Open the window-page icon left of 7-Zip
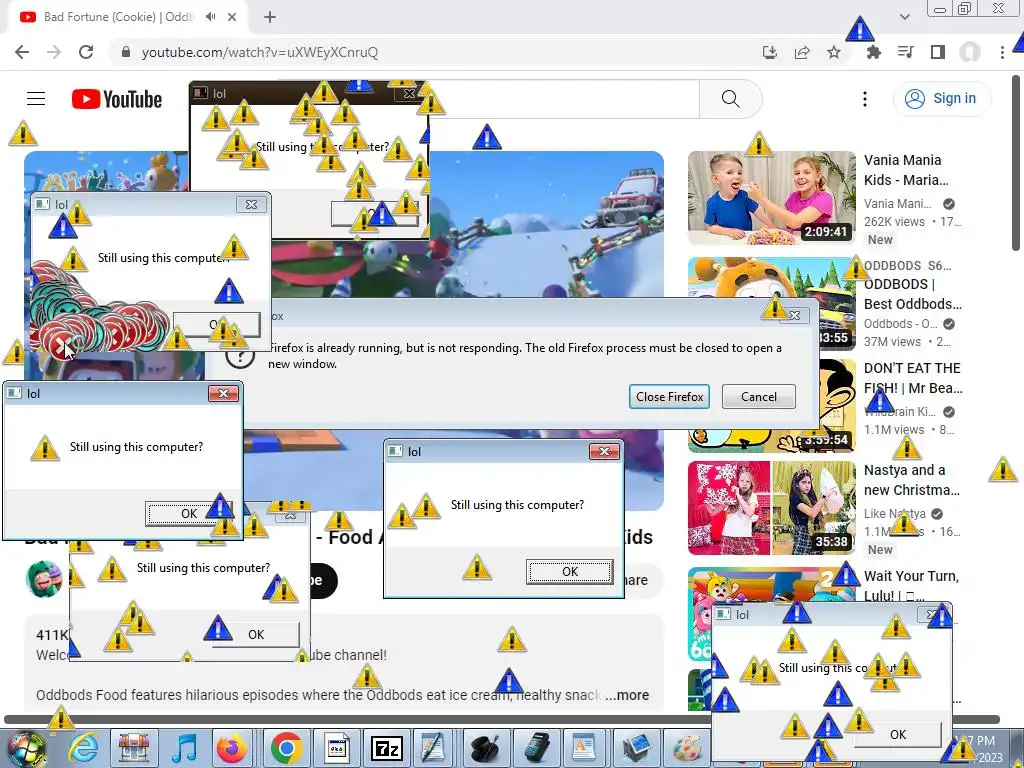Screen dimensions: 1024x768 tap(336, 748)
